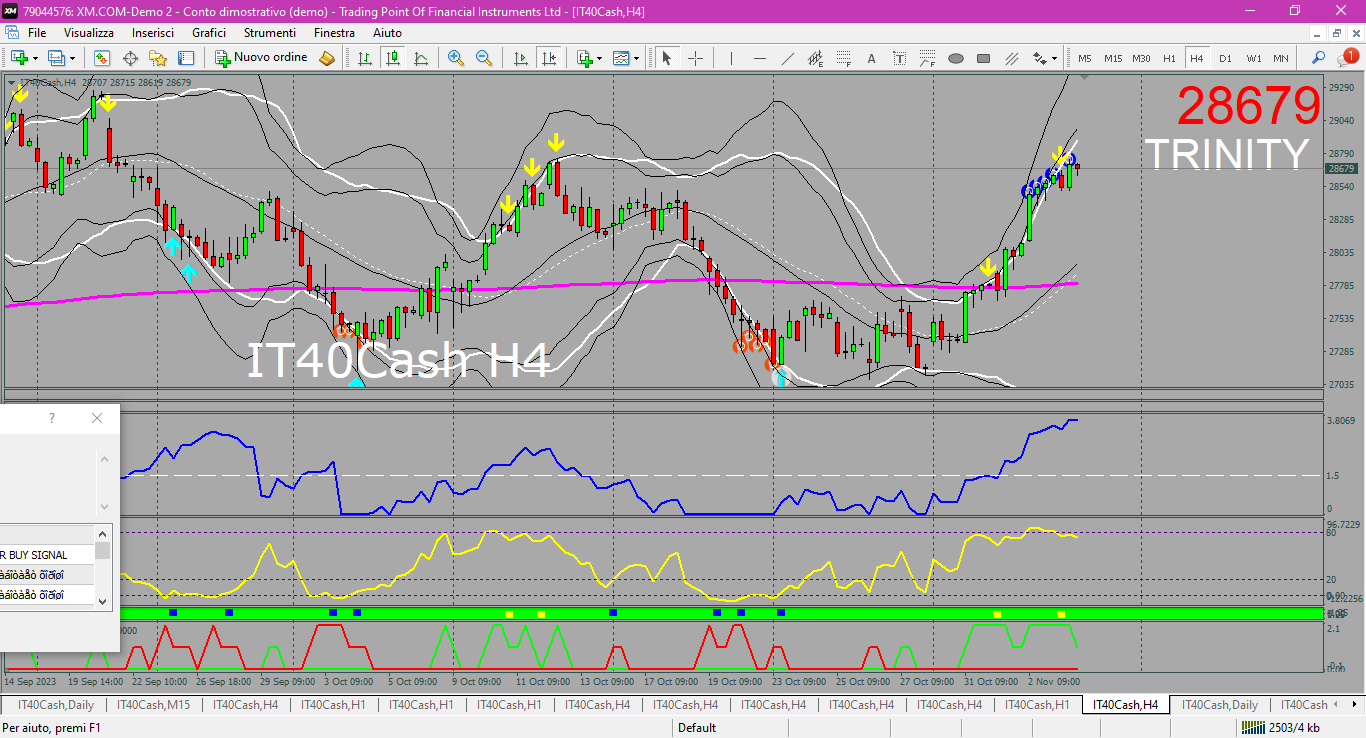
Task: Set timeframe to M30
Action: click(x=1141, y=58)
